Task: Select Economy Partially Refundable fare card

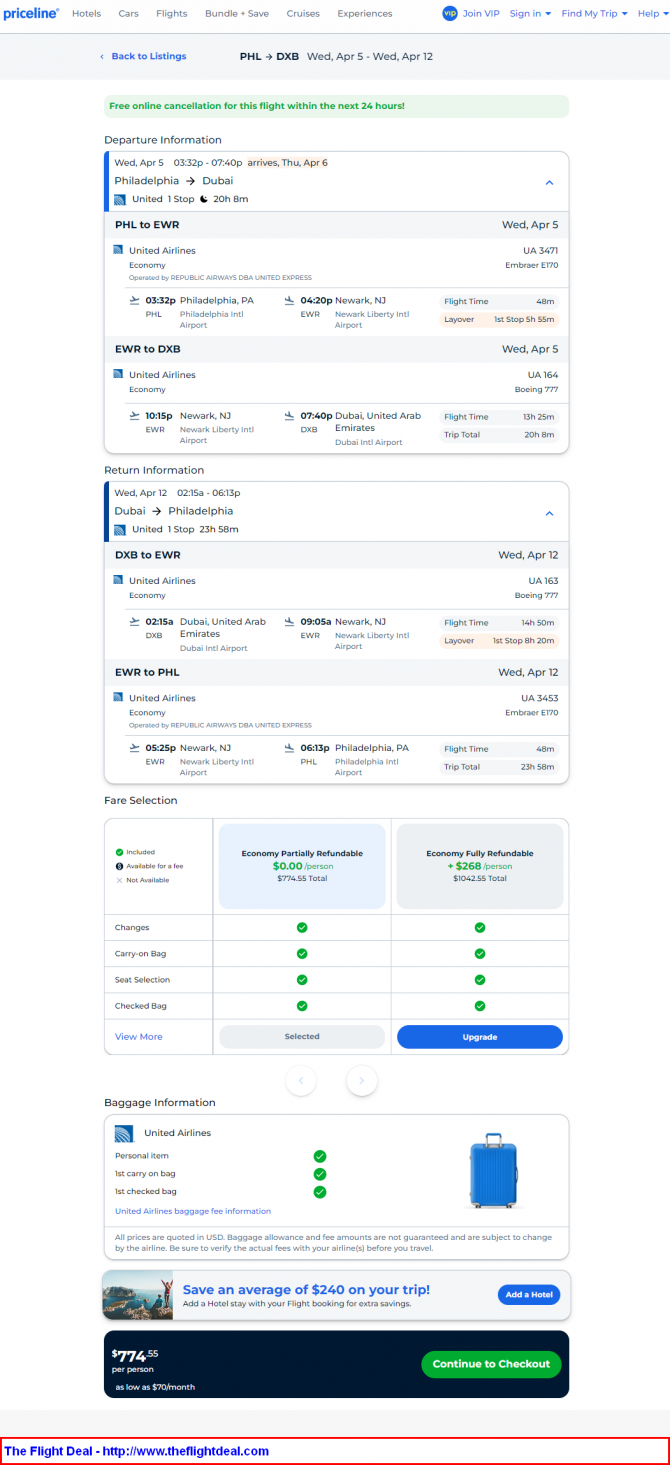Action: [302, 866]
